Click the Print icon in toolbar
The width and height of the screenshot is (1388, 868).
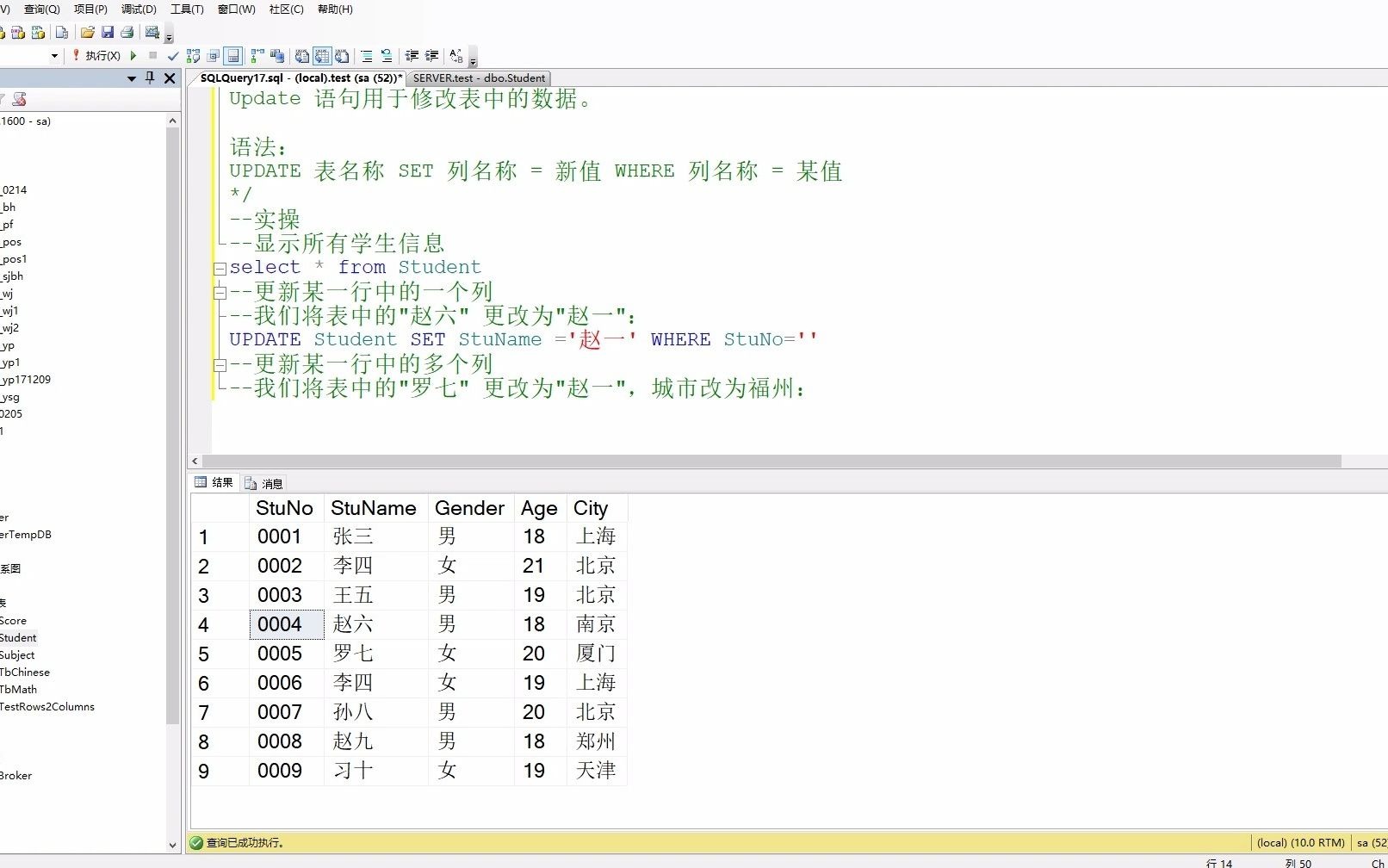pos(127,33)
